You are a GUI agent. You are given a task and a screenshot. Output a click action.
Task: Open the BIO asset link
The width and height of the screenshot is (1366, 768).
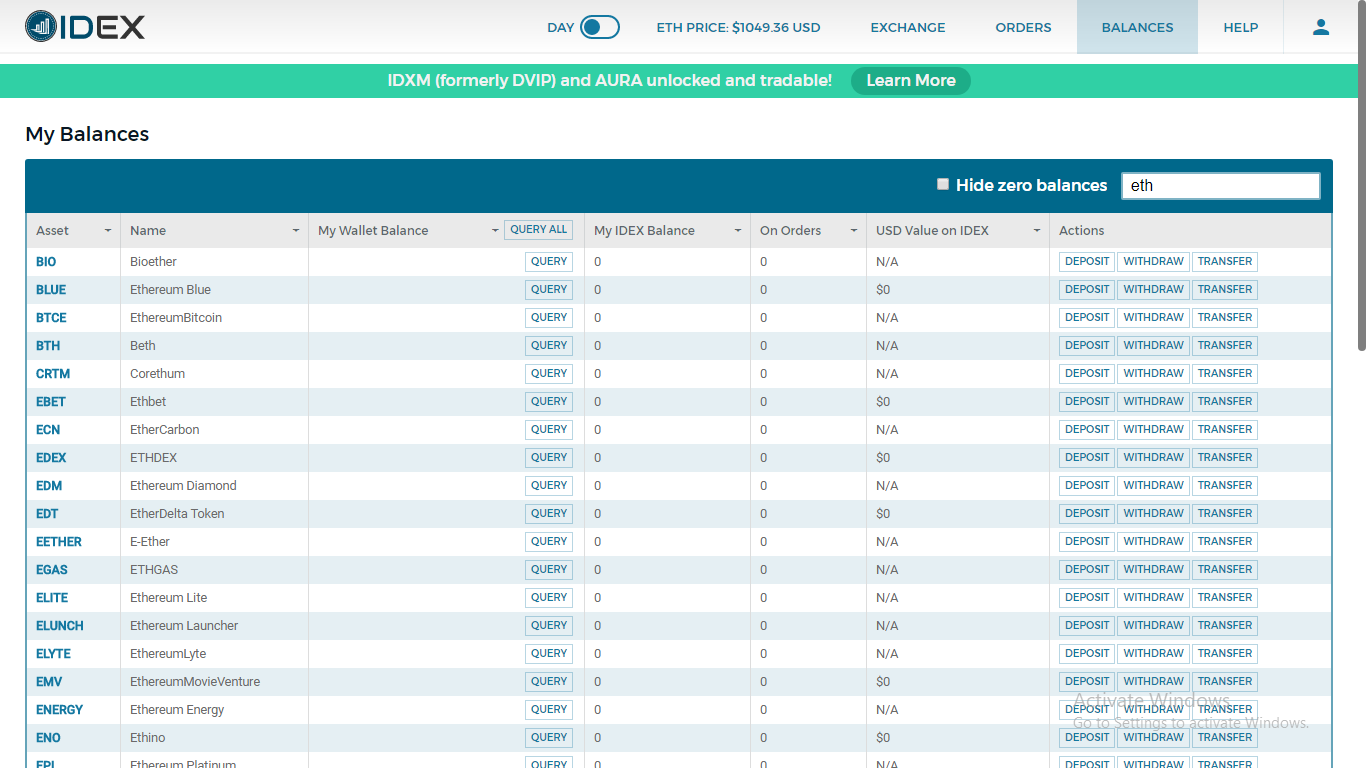tap(46, 262)
